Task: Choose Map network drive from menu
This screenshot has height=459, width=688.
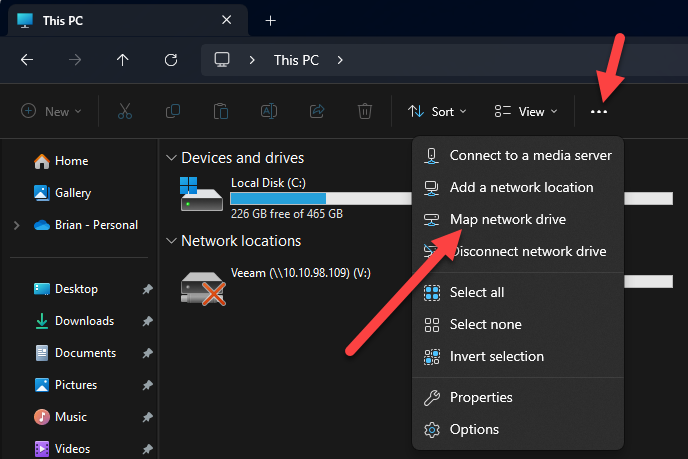Action: point(507,219)
